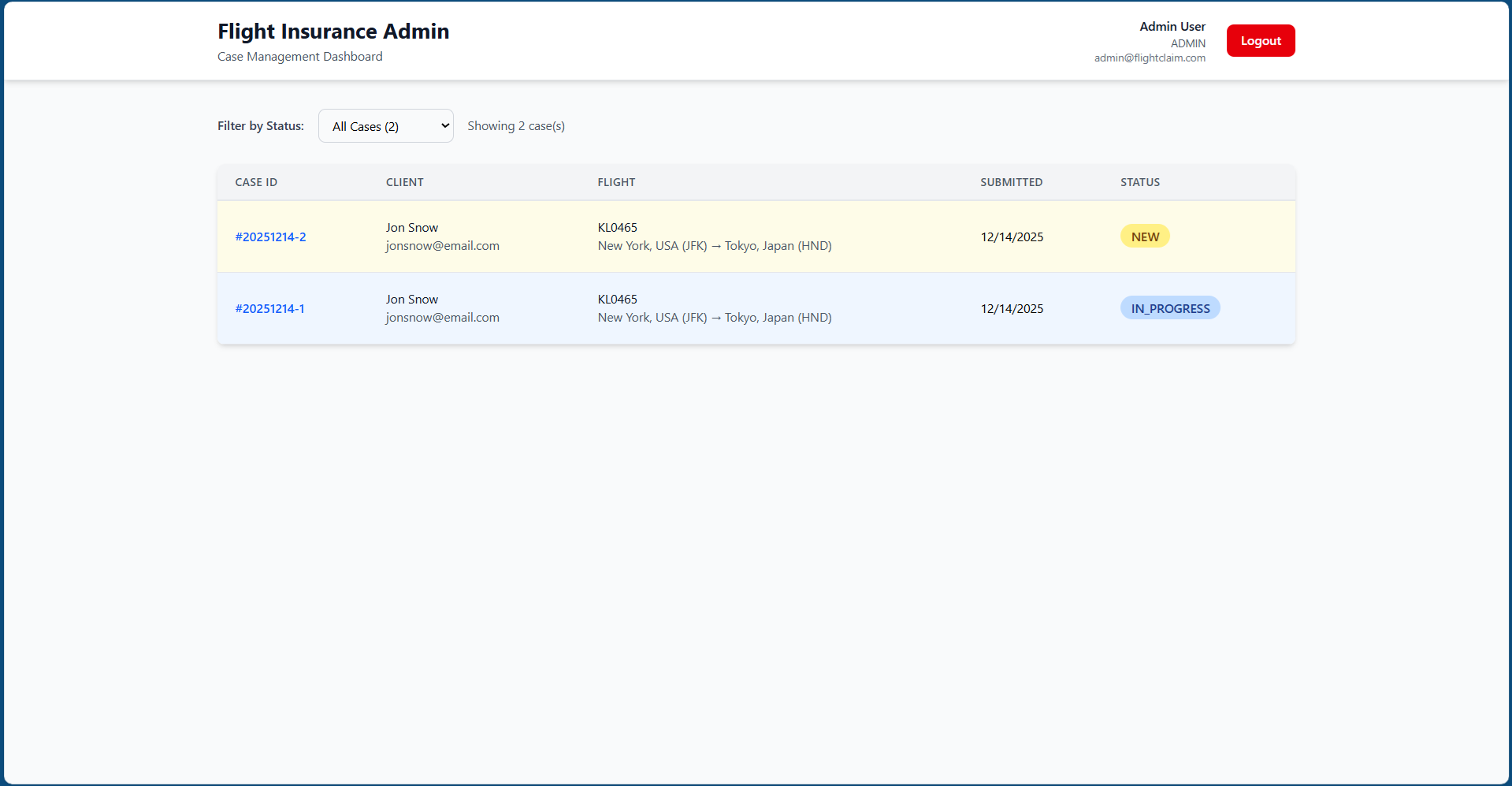Click the NEW status badge
The image size is (1512, 786).
1144,235
